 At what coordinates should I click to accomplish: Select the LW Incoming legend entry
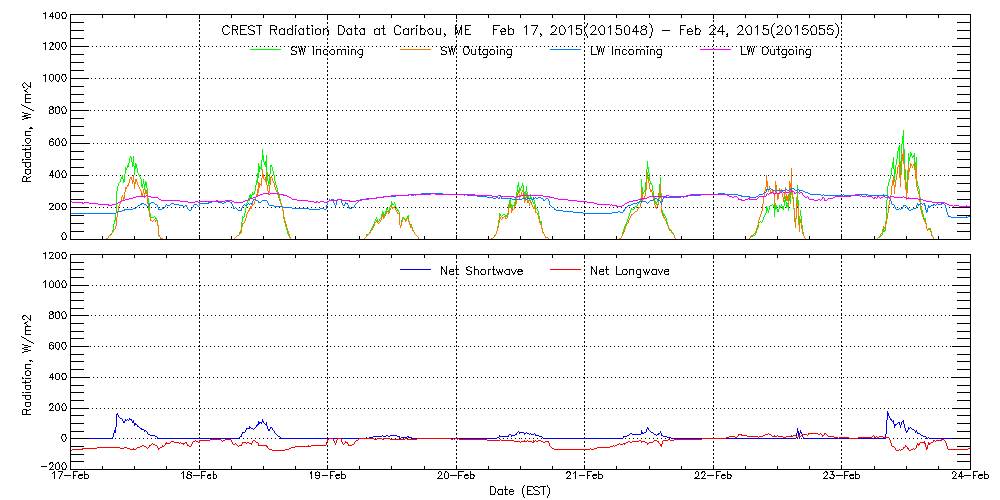pyautogui.click(x=626, y=52)
